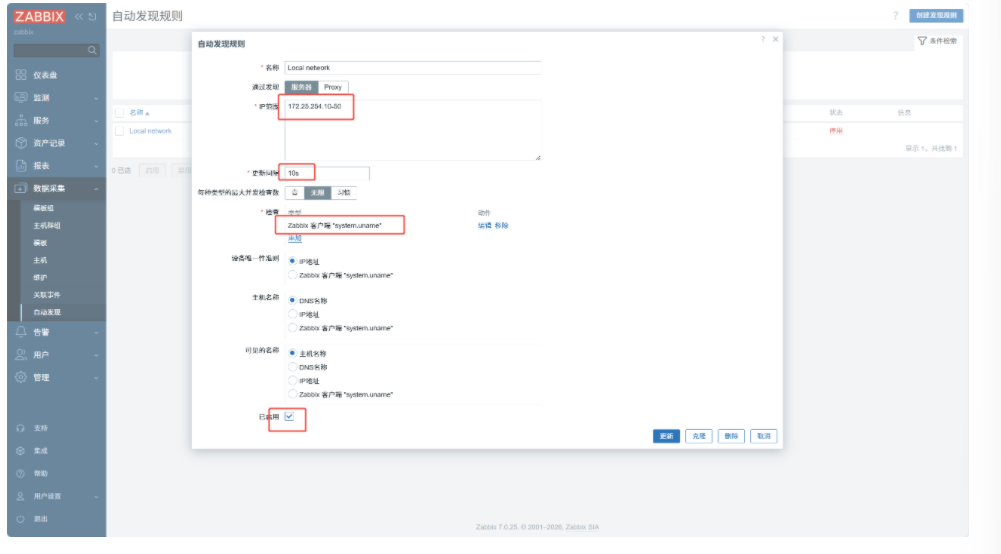Click the 资产记录 inventory cube icon
Image resolution: width=1001 pixels, height=554 pixels.
tap(21, 143)
